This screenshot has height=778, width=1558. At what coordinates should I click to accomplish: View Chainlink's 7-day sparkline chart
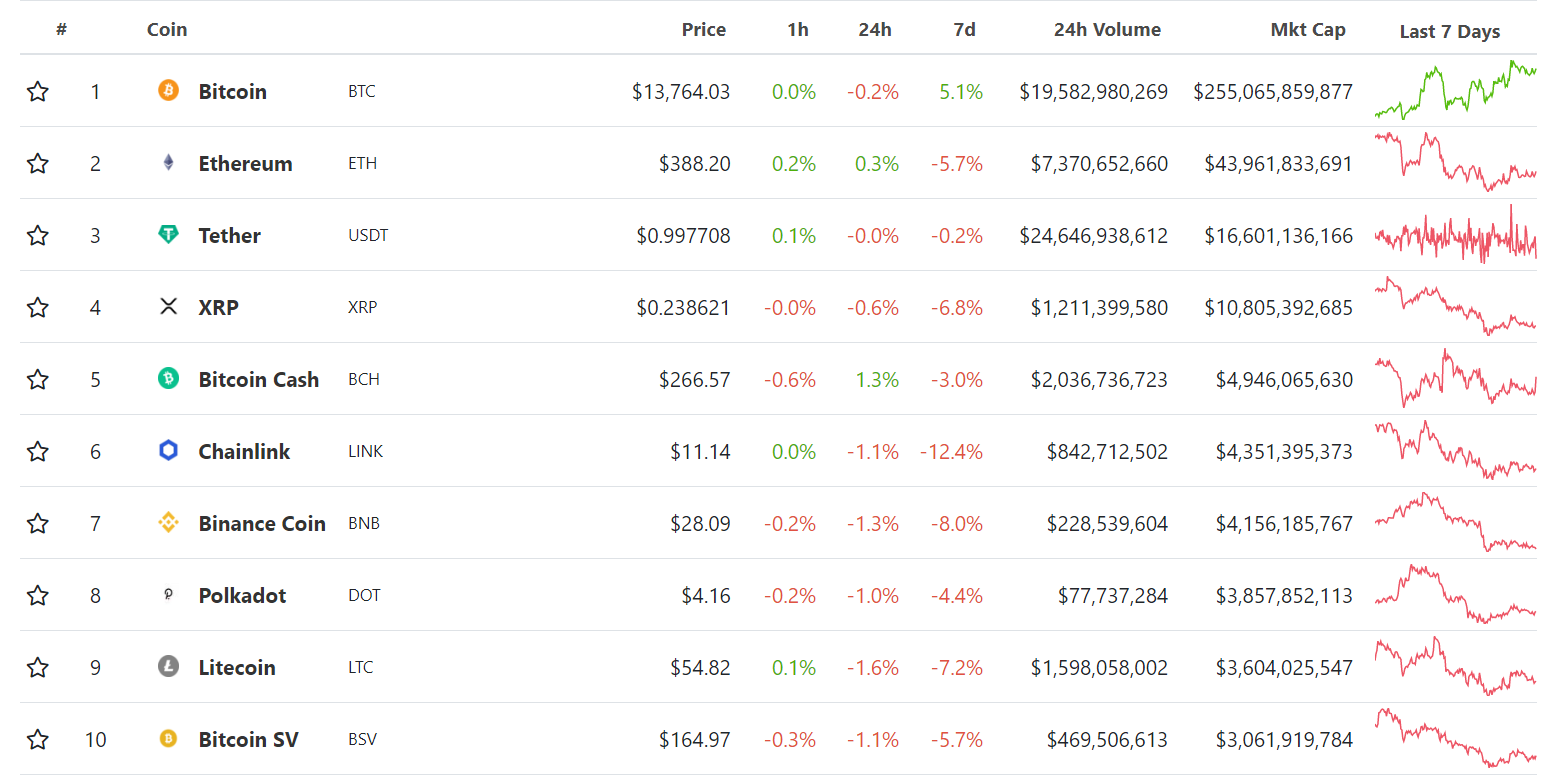[1456, 450]
